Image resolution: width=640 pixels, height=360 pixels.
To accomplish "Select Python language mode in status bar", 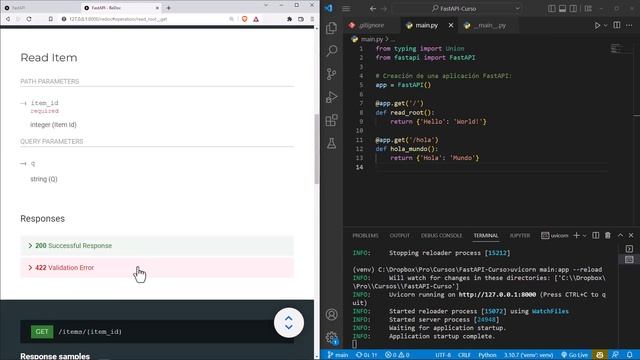I will coord(487,355).
